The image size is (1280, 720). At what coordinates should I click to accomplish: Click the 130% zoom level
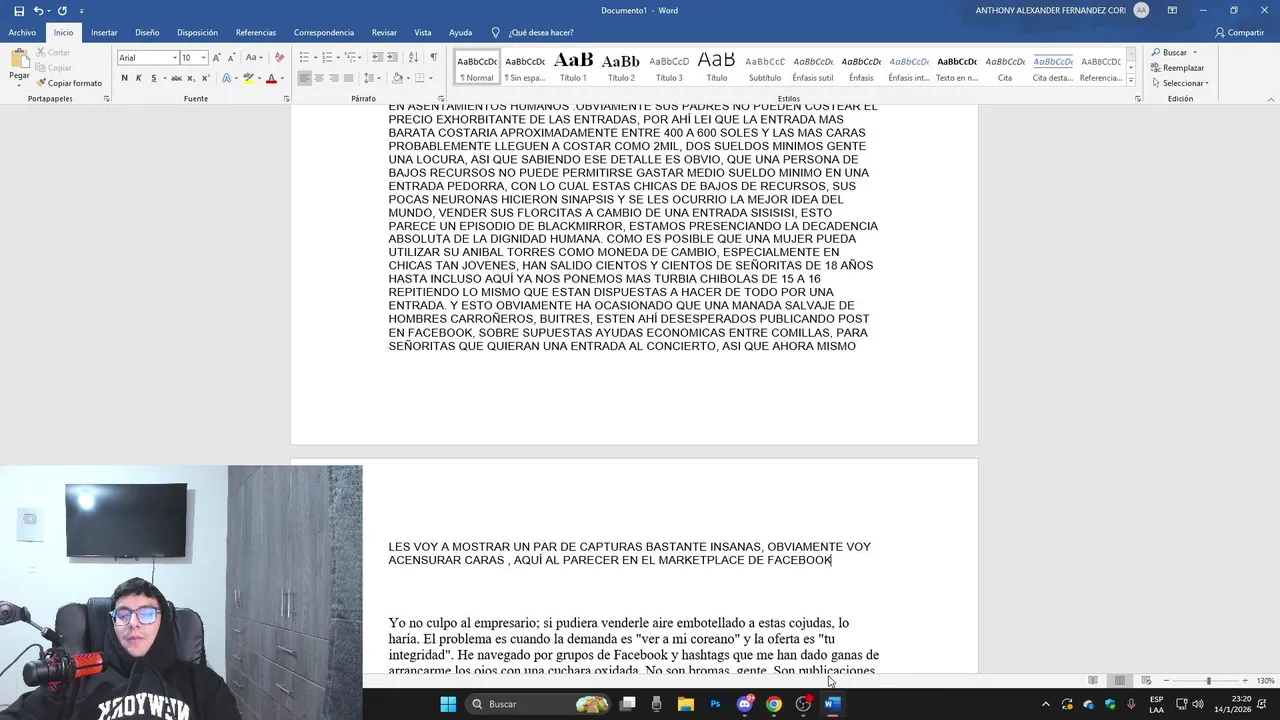pos(1265,681)
